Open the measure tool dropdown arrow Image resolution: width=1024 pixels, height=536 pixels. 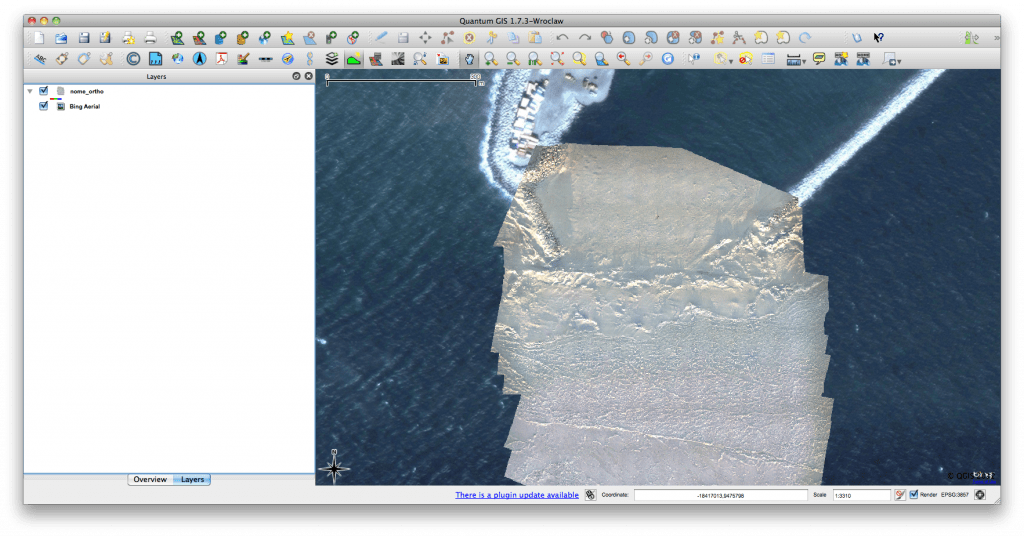[804, 61]
